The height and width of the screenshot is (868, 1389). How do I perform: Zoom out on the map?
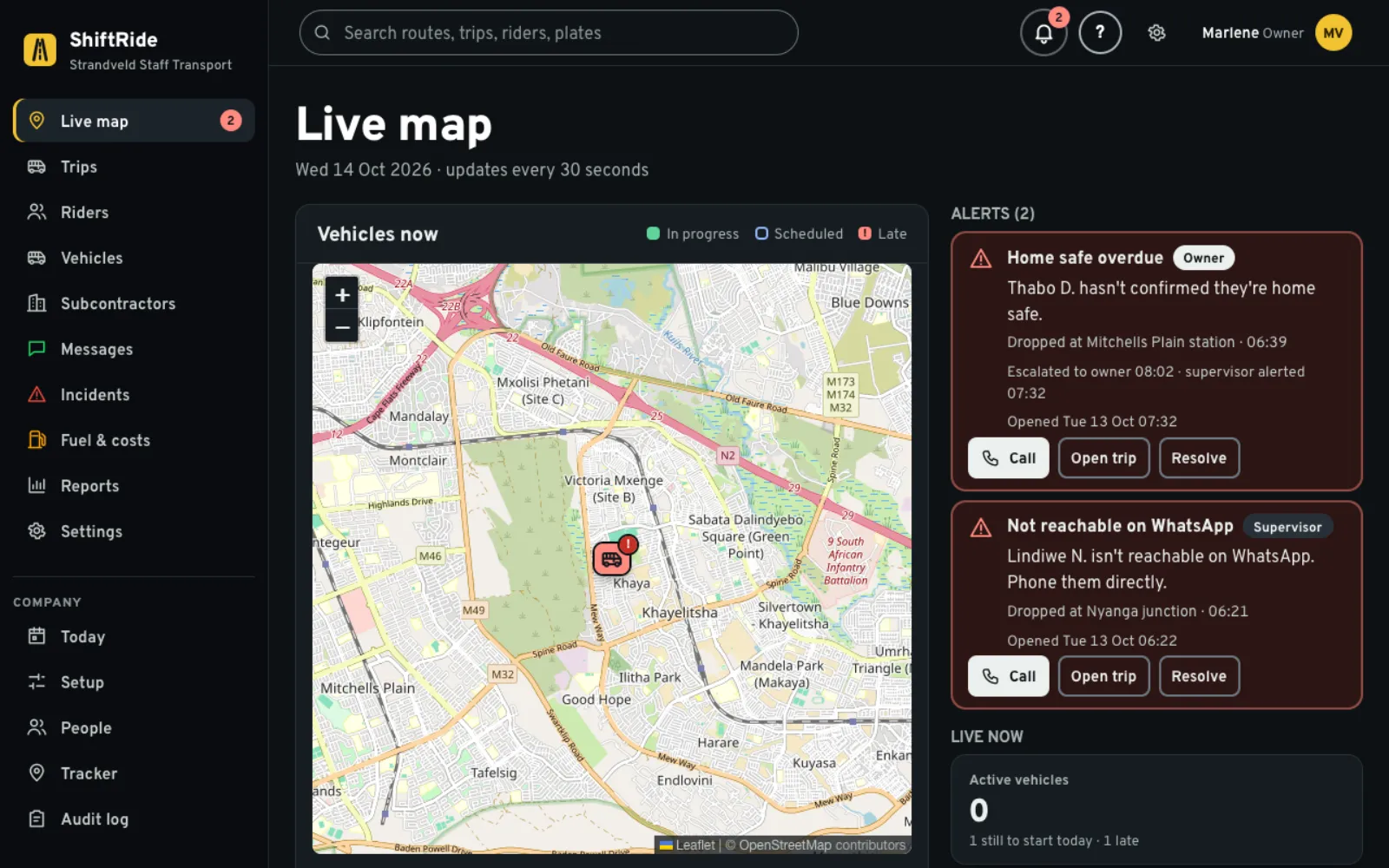(x=342, y=327)
